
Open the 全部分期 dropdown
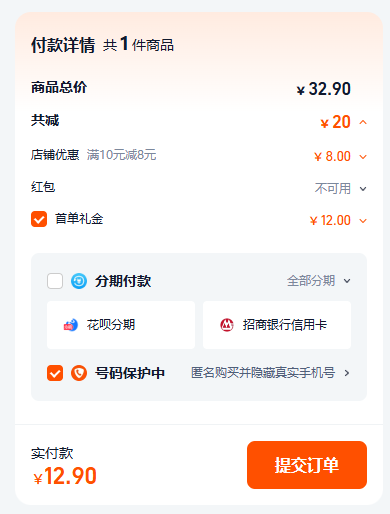click(x=319, y=281)
